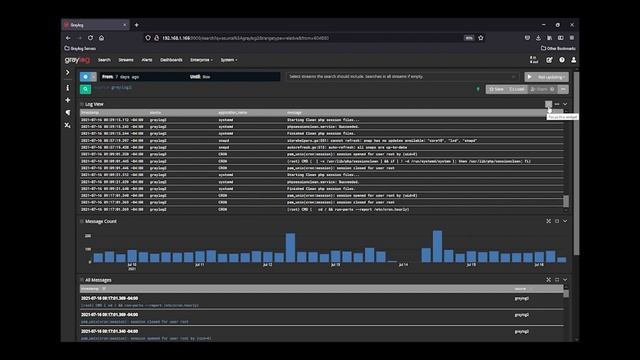Focus the All Messages widget
Viewport: 640px width, 360px height.
(x=549, y=280)
